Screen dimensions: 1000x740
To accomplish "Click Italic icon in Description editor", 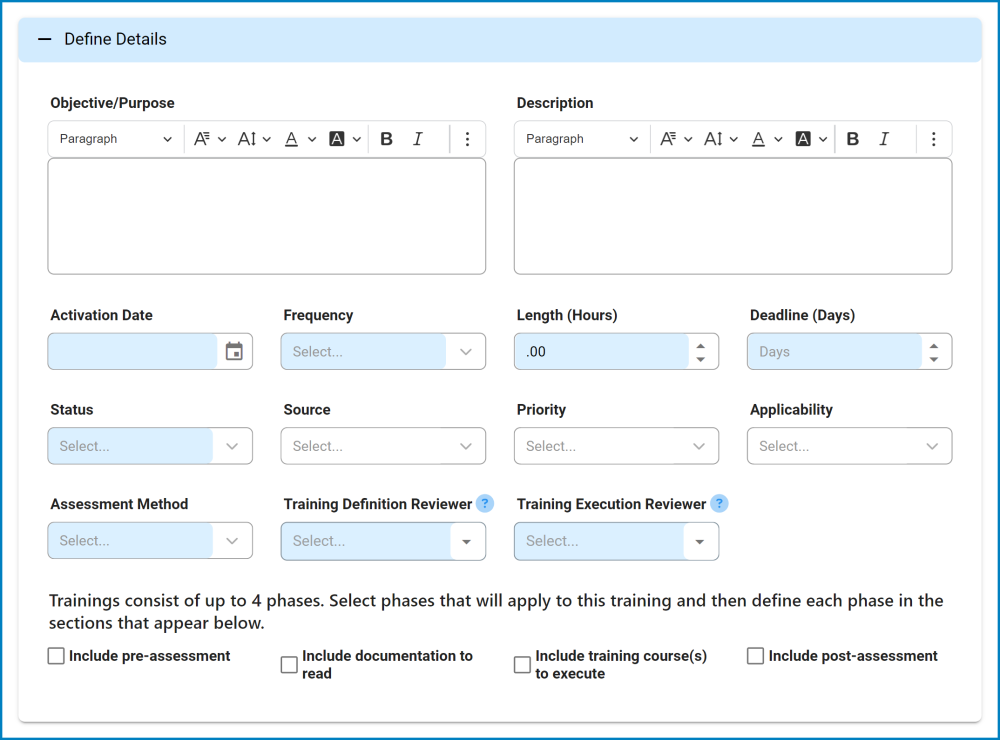I will click(884, 139).
